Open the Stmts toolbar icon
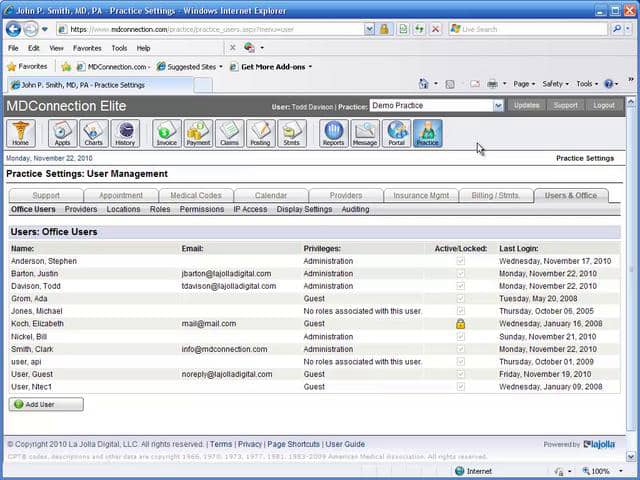 click(x=292, y=133)
